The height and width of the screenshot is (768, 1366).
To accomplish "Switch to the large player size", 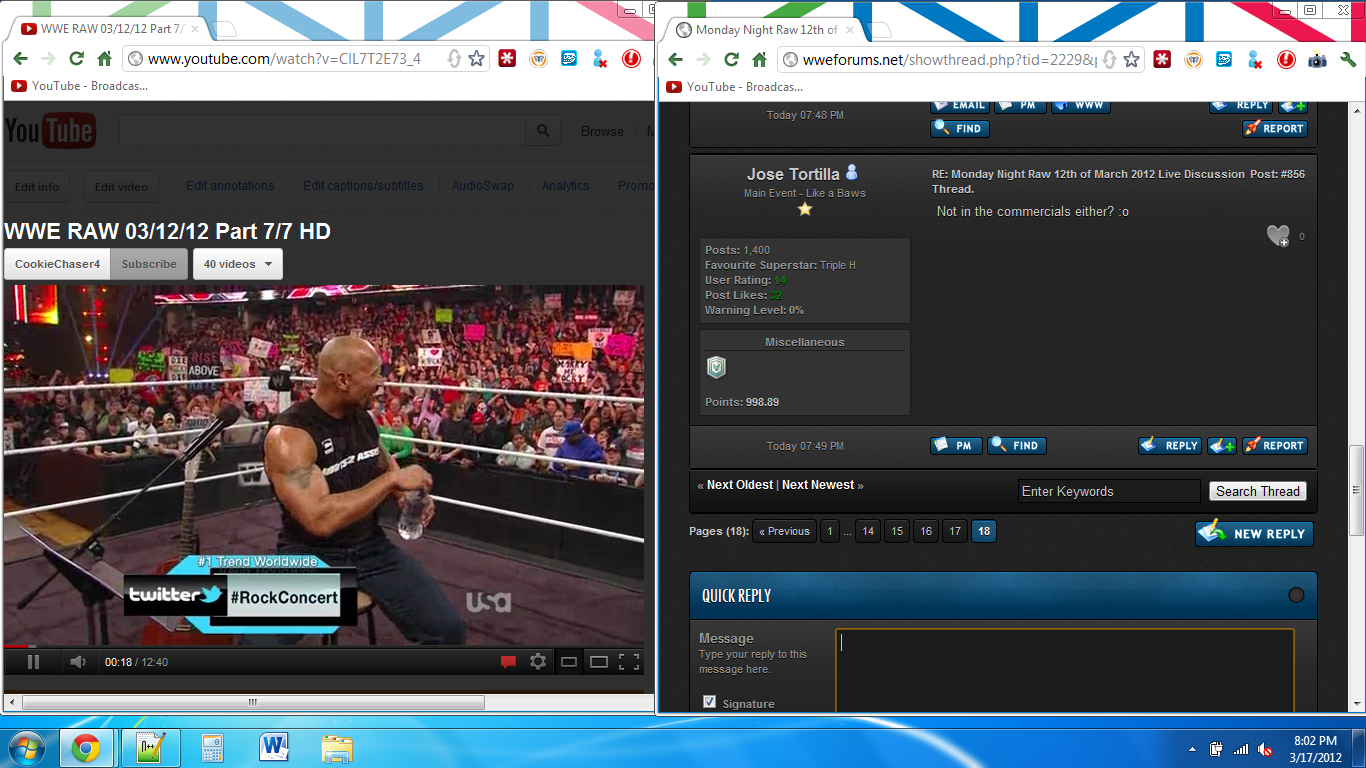I will 599,661.
